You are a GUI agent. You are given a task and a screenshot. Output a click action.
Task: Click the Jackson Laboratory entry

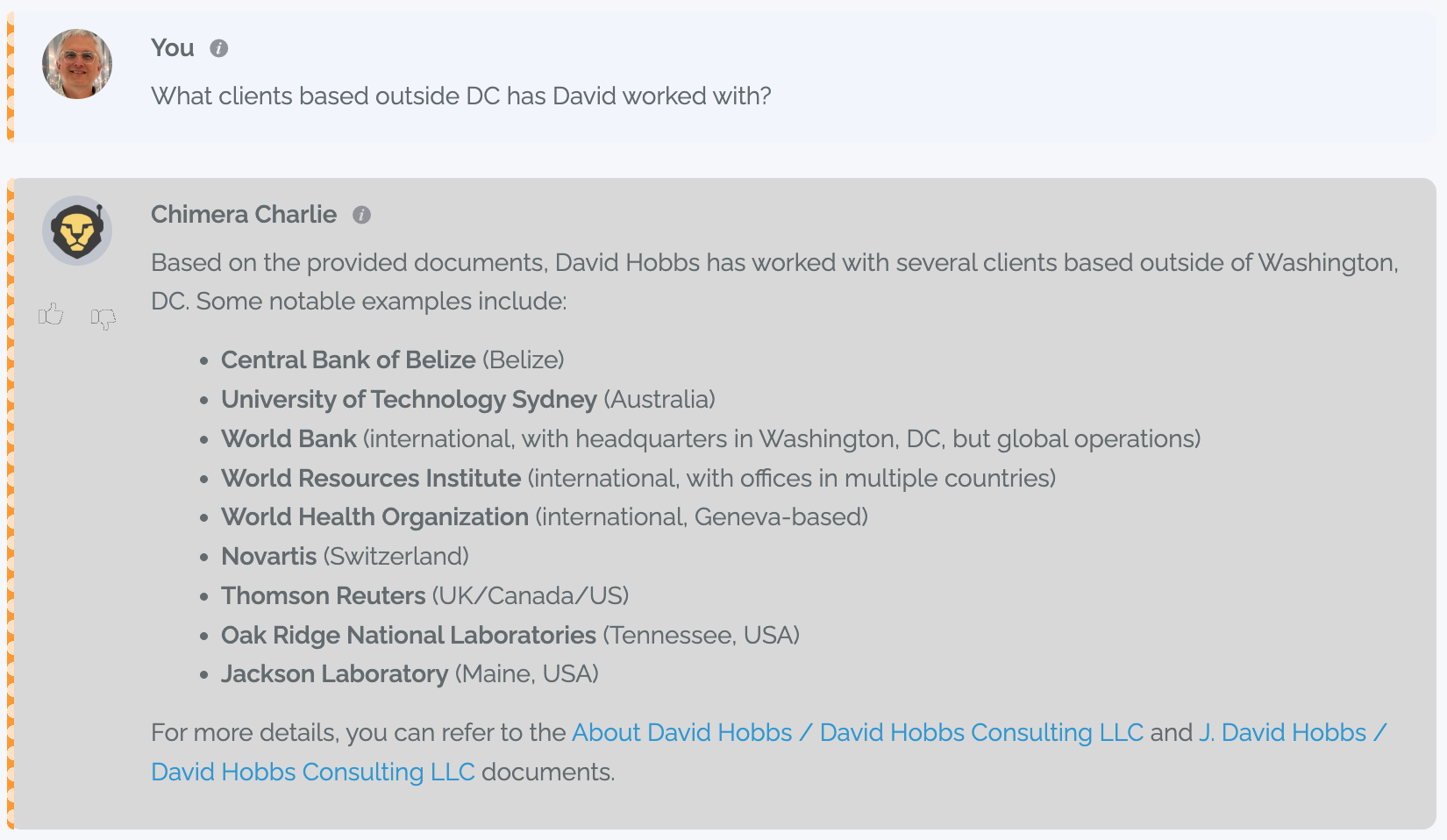click(x=410, y=673)
